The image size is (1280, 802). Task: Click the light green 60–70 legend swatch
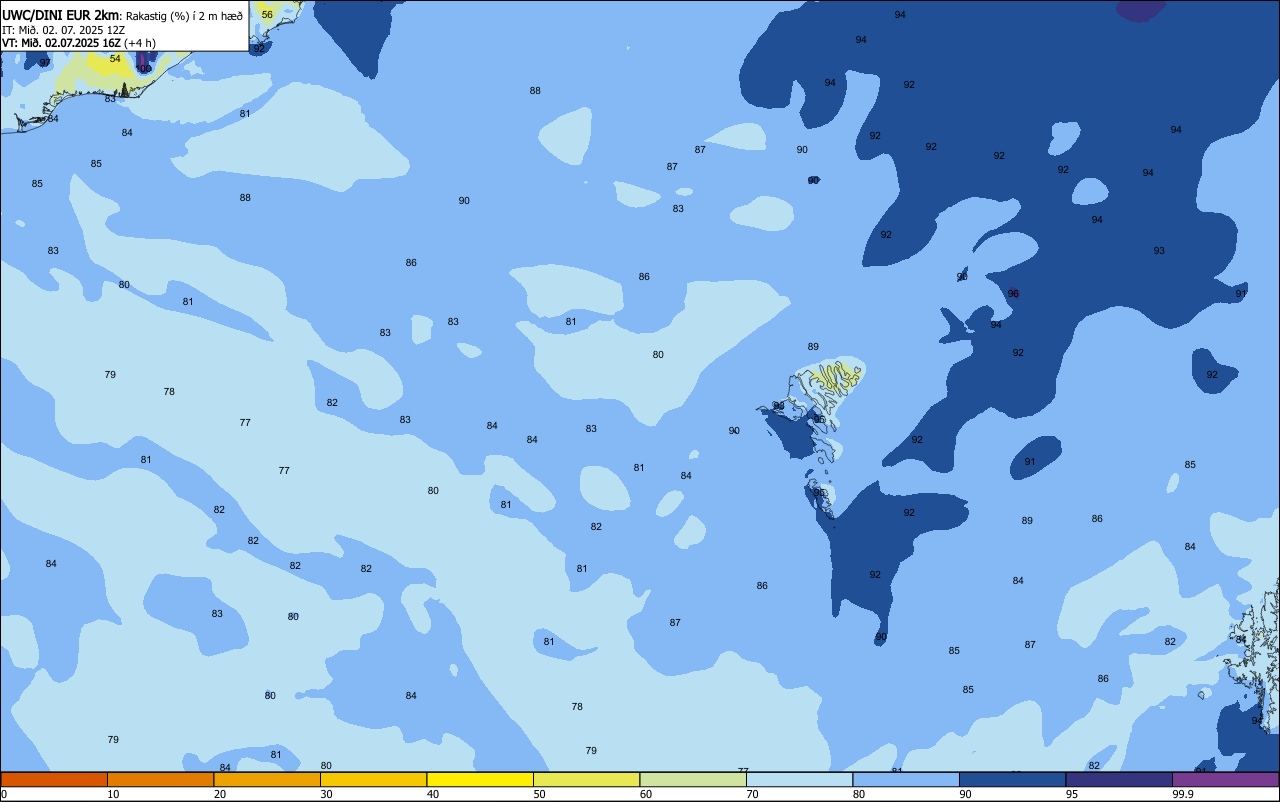[x=693, y=779]
